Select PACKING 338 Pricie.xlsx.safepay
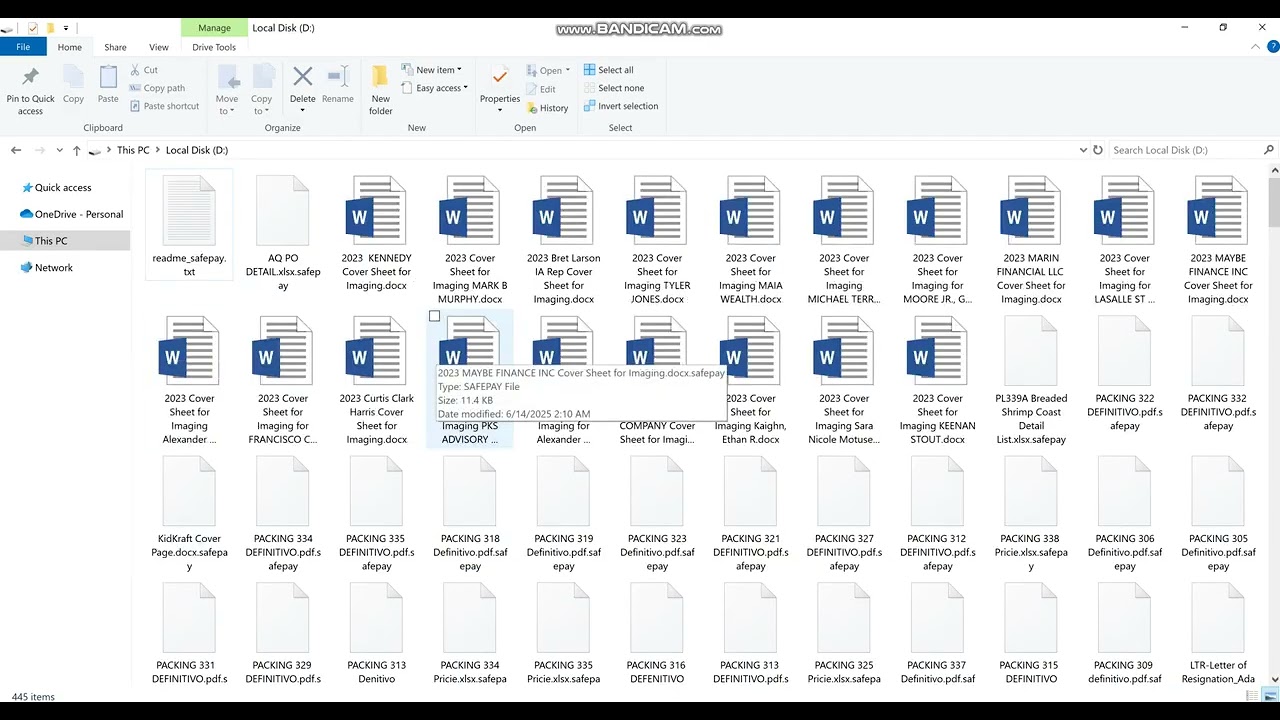The image size is (1280, 720). (x=1031, y=514)
